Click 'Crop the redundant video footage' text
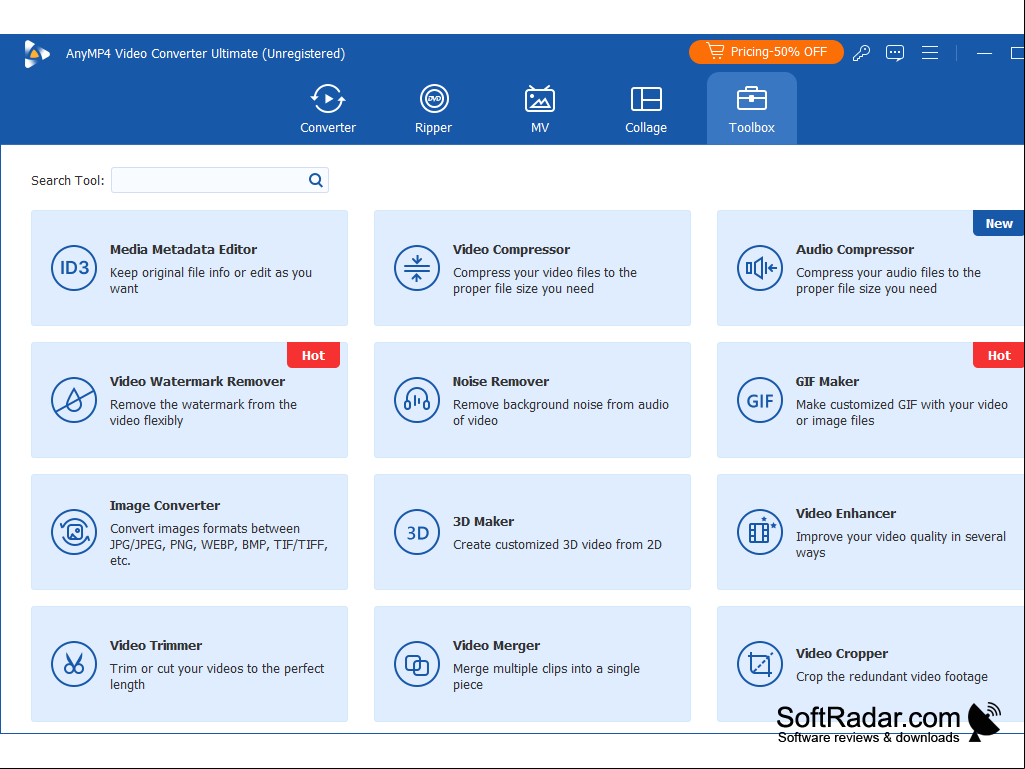Viewport: 1025px width, 769px height. point(892,677)
